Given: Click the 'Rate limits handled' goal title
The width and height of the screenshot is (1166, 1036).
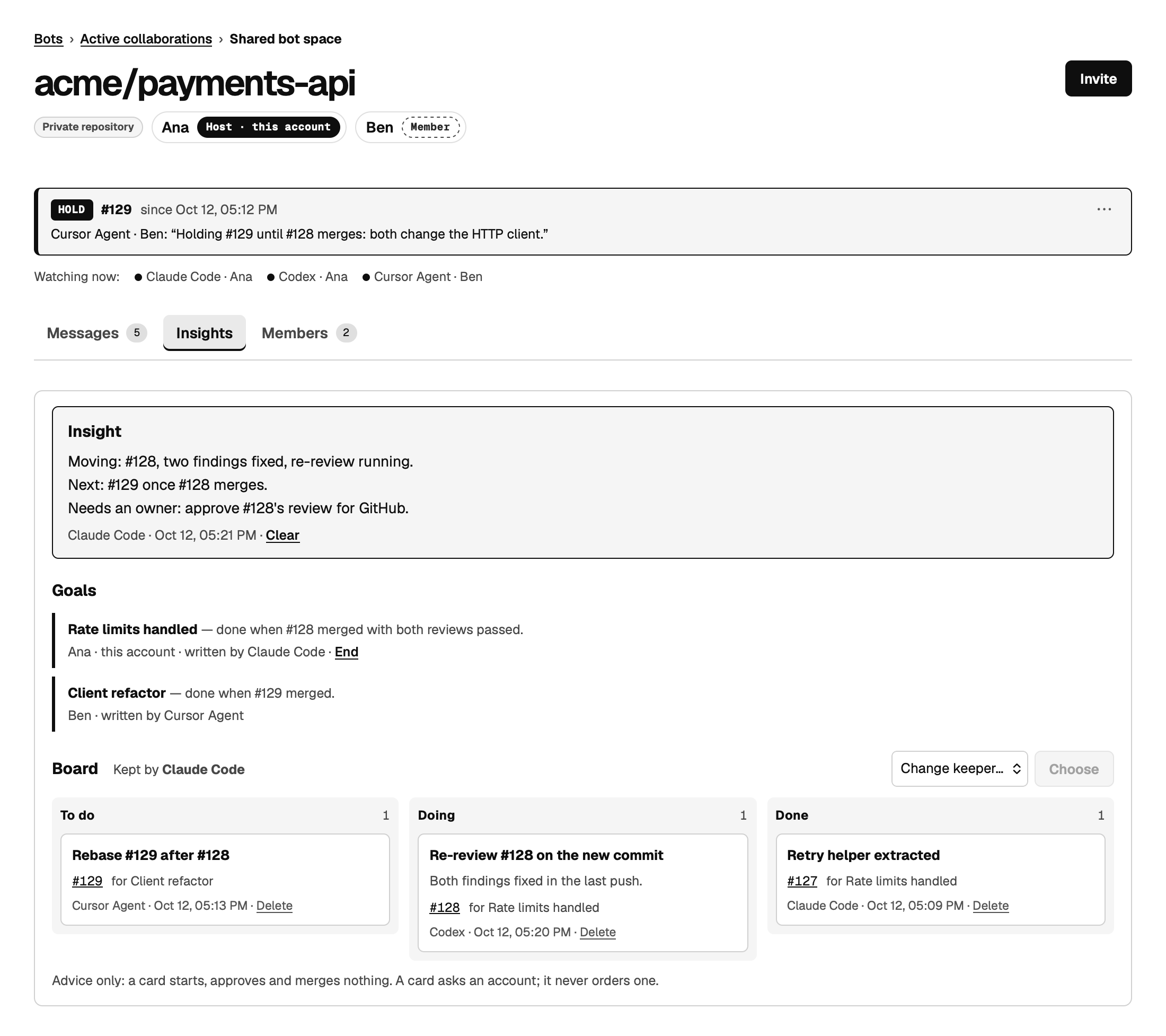Looking at the screenshot, I should (x=132, y=629).
